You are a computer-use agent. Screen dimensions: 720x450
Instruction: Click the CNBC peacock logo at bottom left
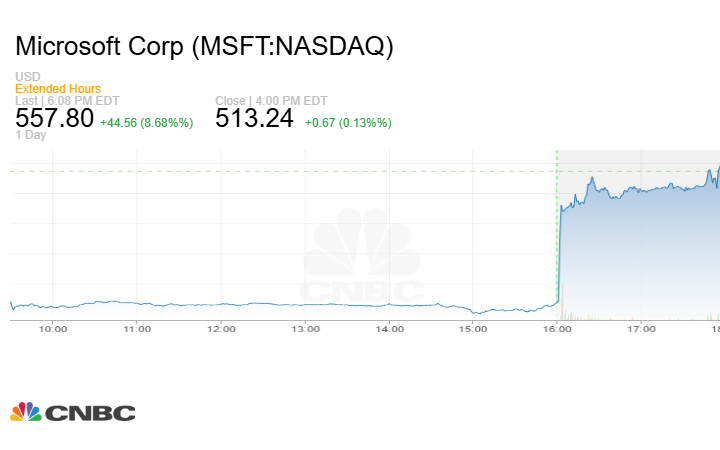pos(73,412)
